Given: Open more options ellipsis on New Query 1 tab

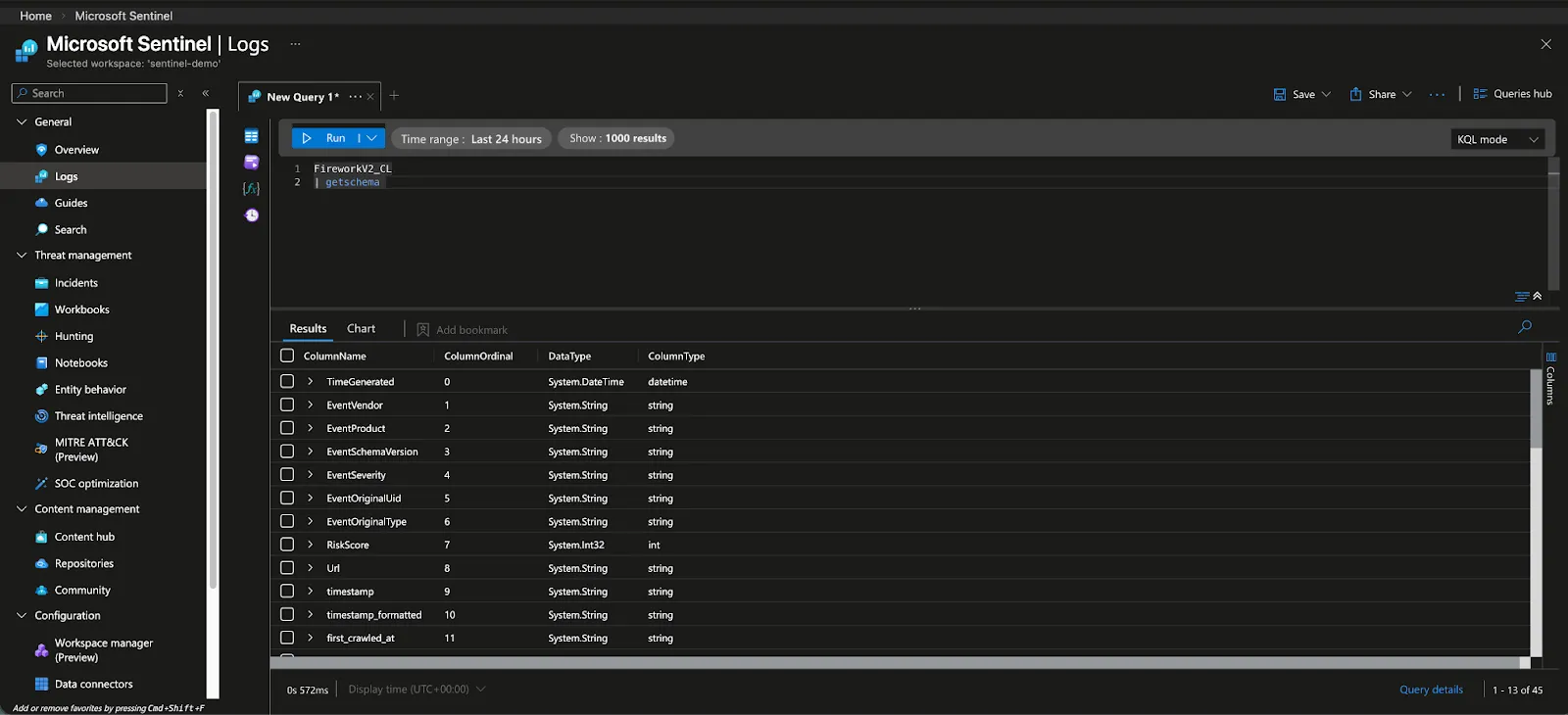Looking at the screenshot, I should tap(355, 96).
